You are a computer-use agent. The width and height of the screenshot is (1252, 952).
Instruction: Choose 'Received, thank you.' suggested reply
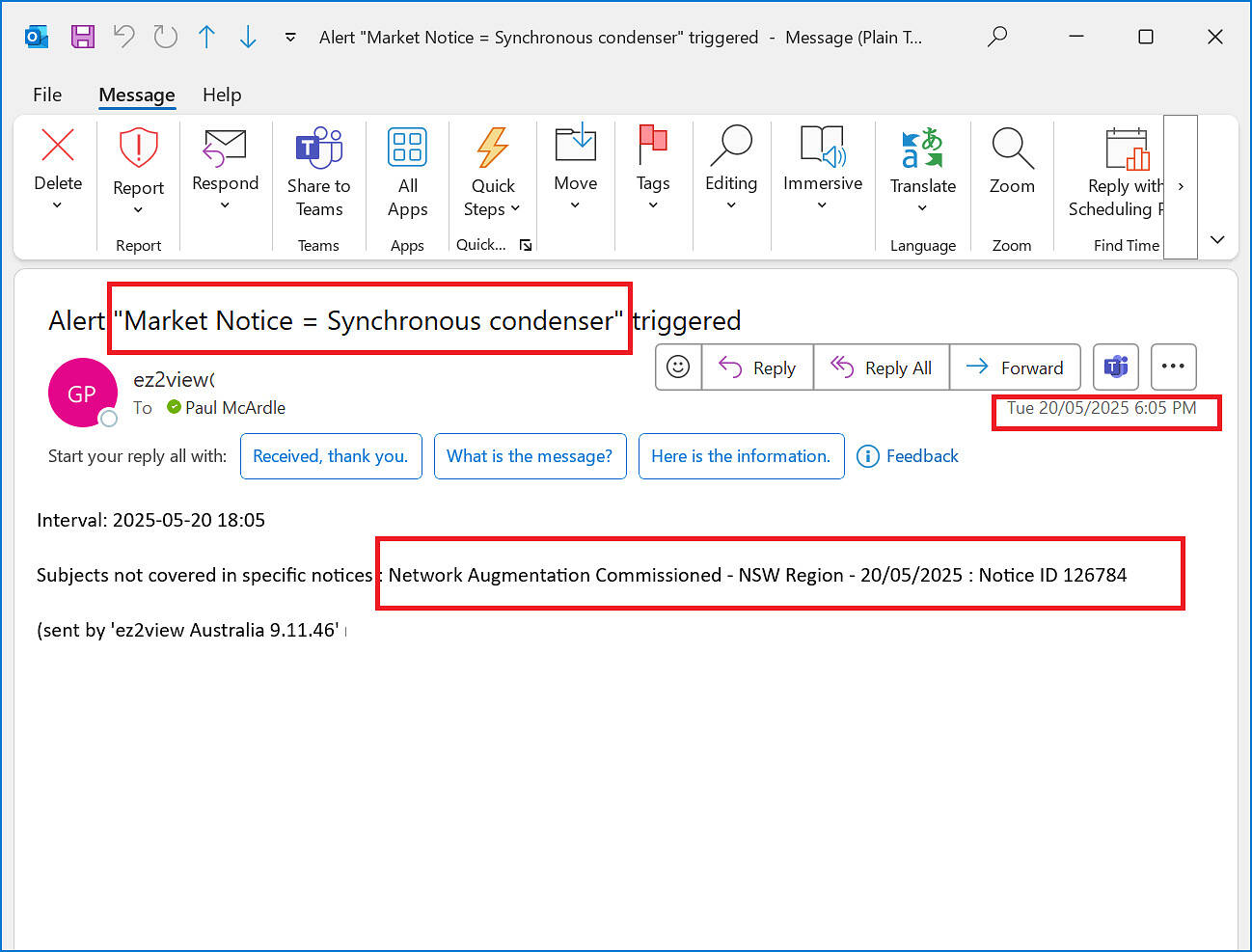pyautogui.click(x=331, y=456)
